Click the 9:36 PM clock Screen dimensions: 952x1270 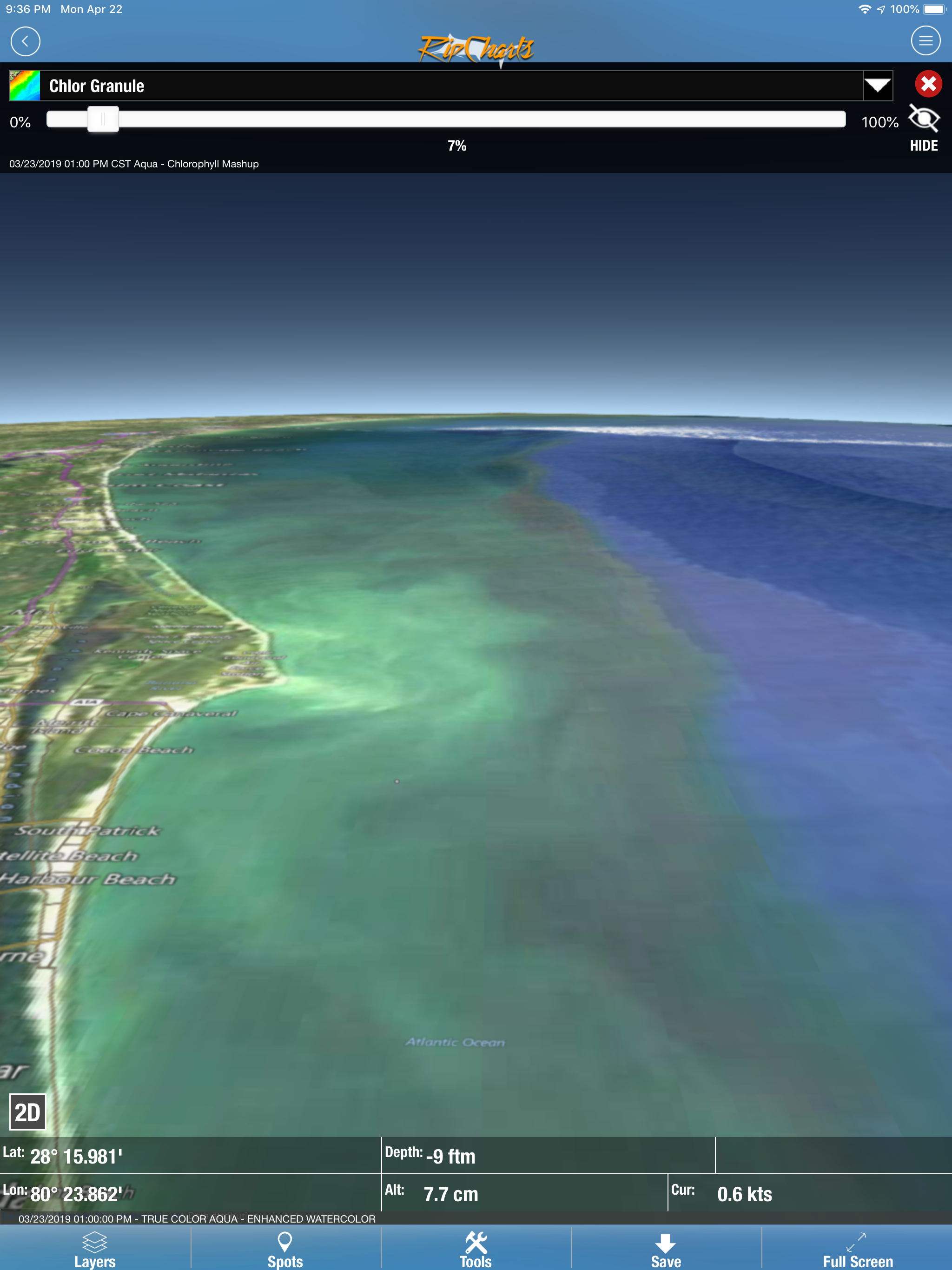pos(28,9)
